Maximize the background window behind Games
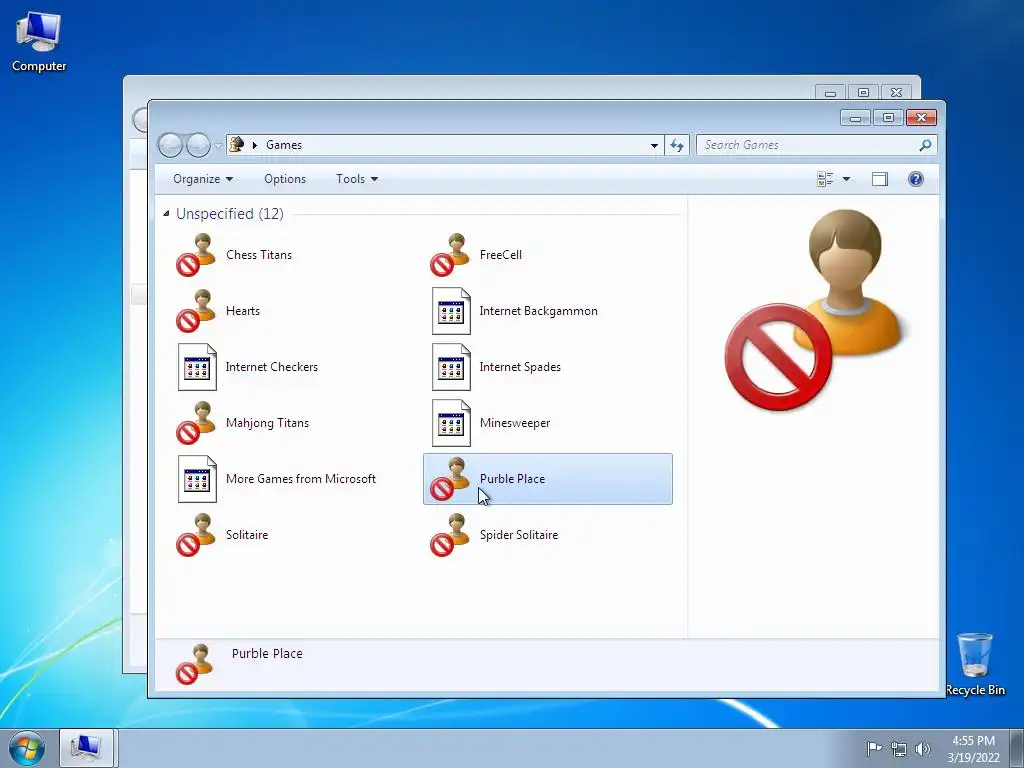Screen dimensions: 1024x768 point(863,92)
